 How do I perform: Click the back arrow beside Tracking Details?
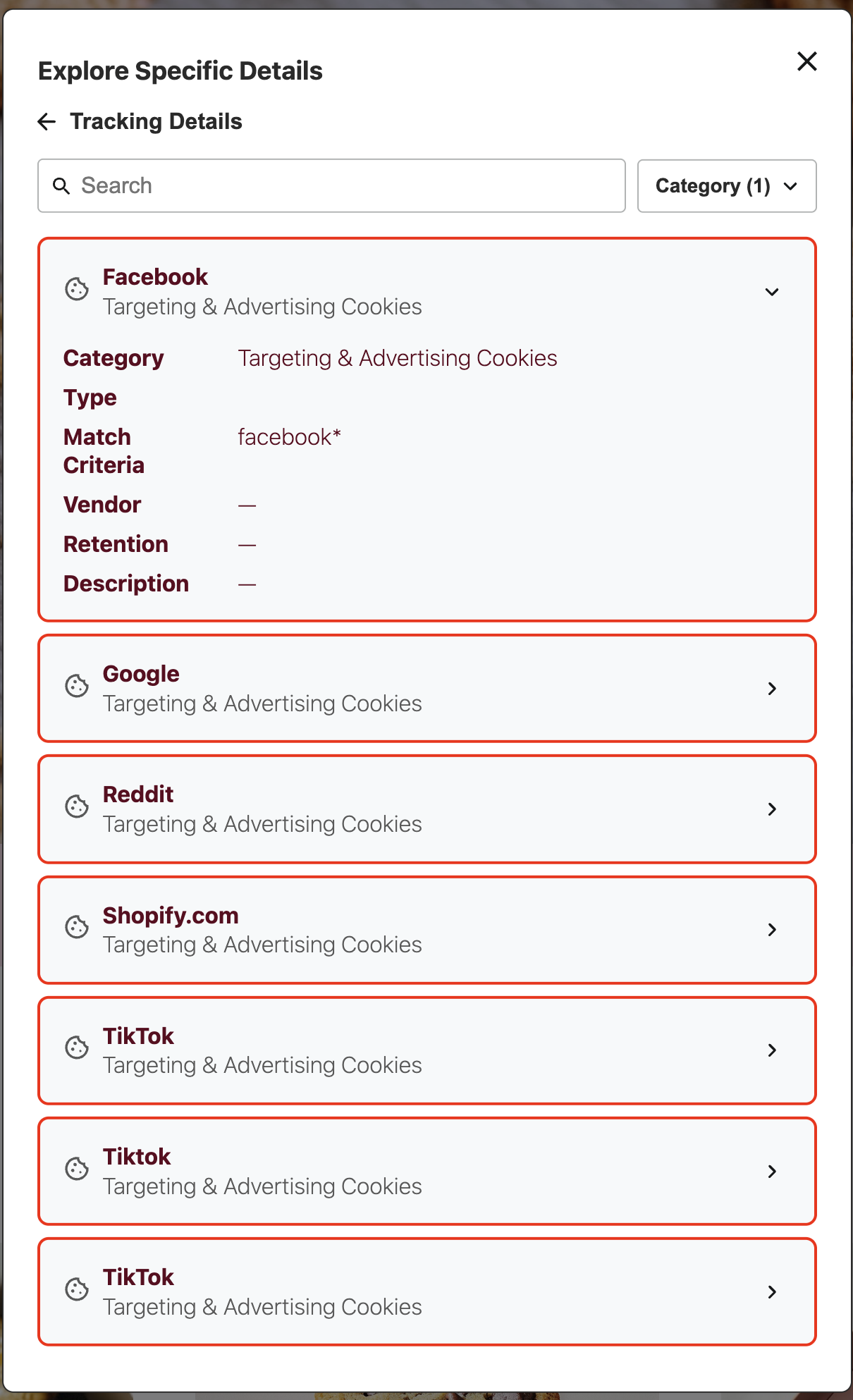click(x=47, y=122)
